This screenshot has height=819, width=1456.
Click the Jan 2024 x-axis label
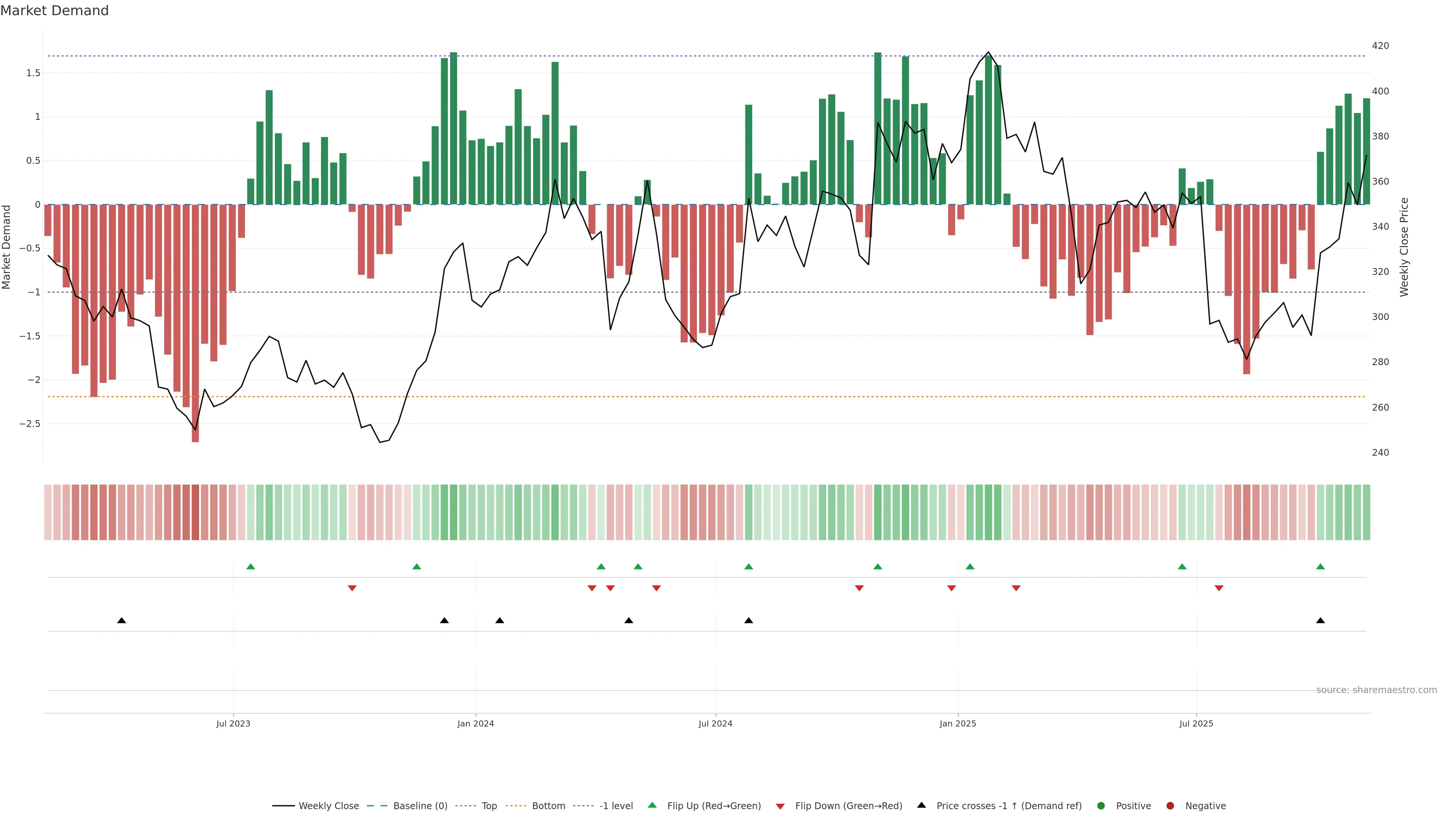tap(475, 723)
